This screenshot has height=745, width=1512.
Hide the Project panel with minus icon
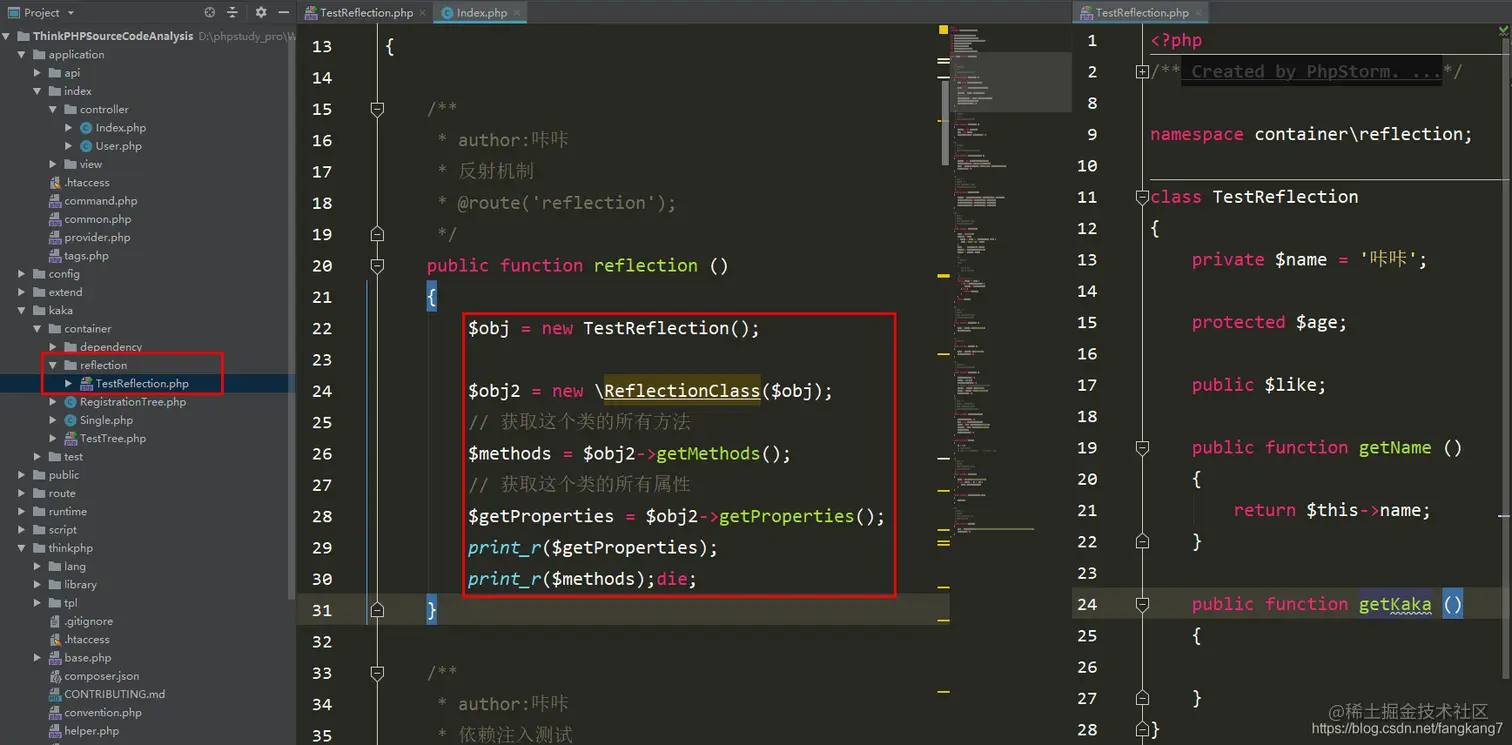284,13
